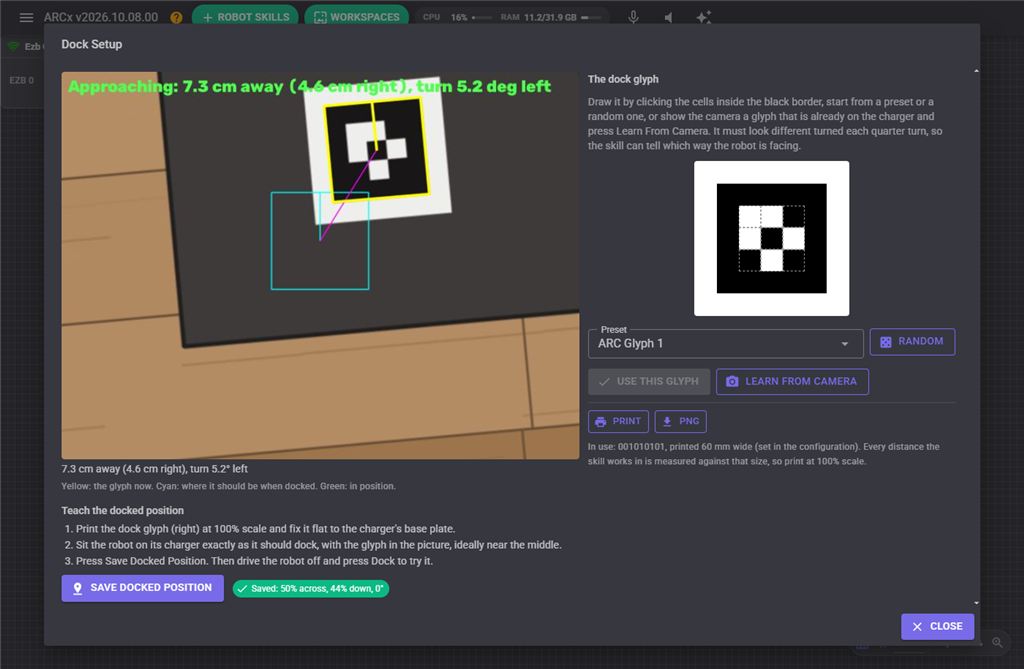Click the camera preview image
Screen dimensions: 1024x669
320,265
